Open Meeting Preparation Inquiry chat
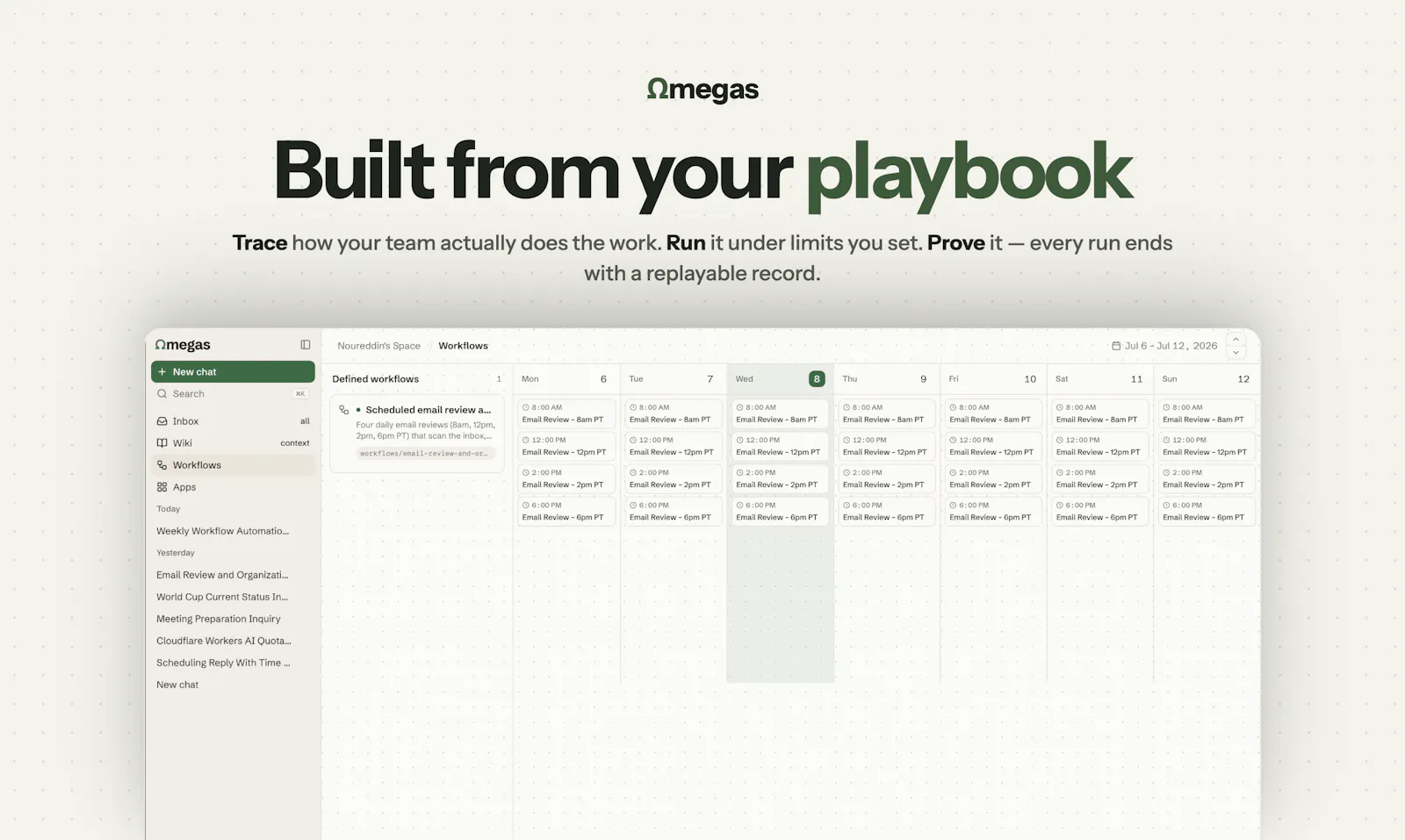Screen dimensions: 1405x840 coord(220,619)
